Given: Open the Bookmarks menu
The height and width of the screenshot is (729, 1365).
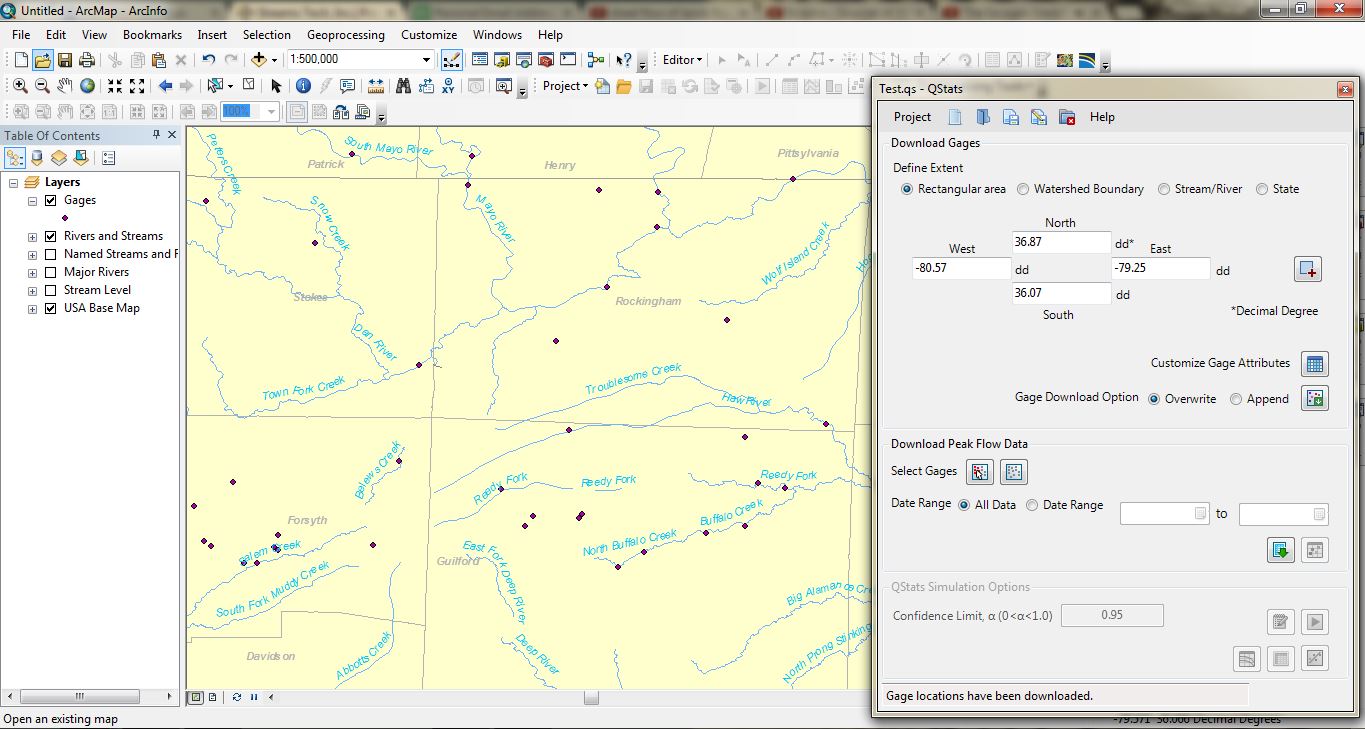Looking at the screenshot, I should point(152,35).
